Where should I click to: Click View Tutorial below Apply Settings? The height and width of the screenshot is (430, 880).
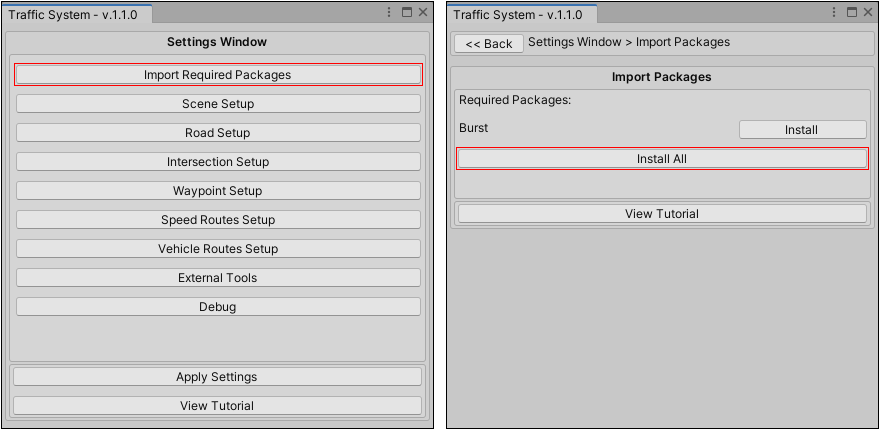(x=217, y=406)
